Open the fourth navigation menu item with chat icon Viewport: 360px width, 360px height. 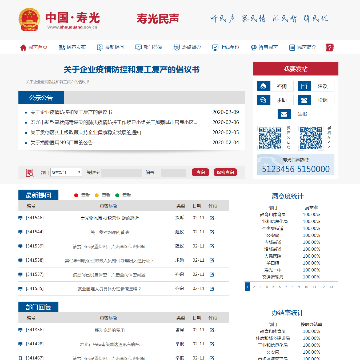point(149,47)
